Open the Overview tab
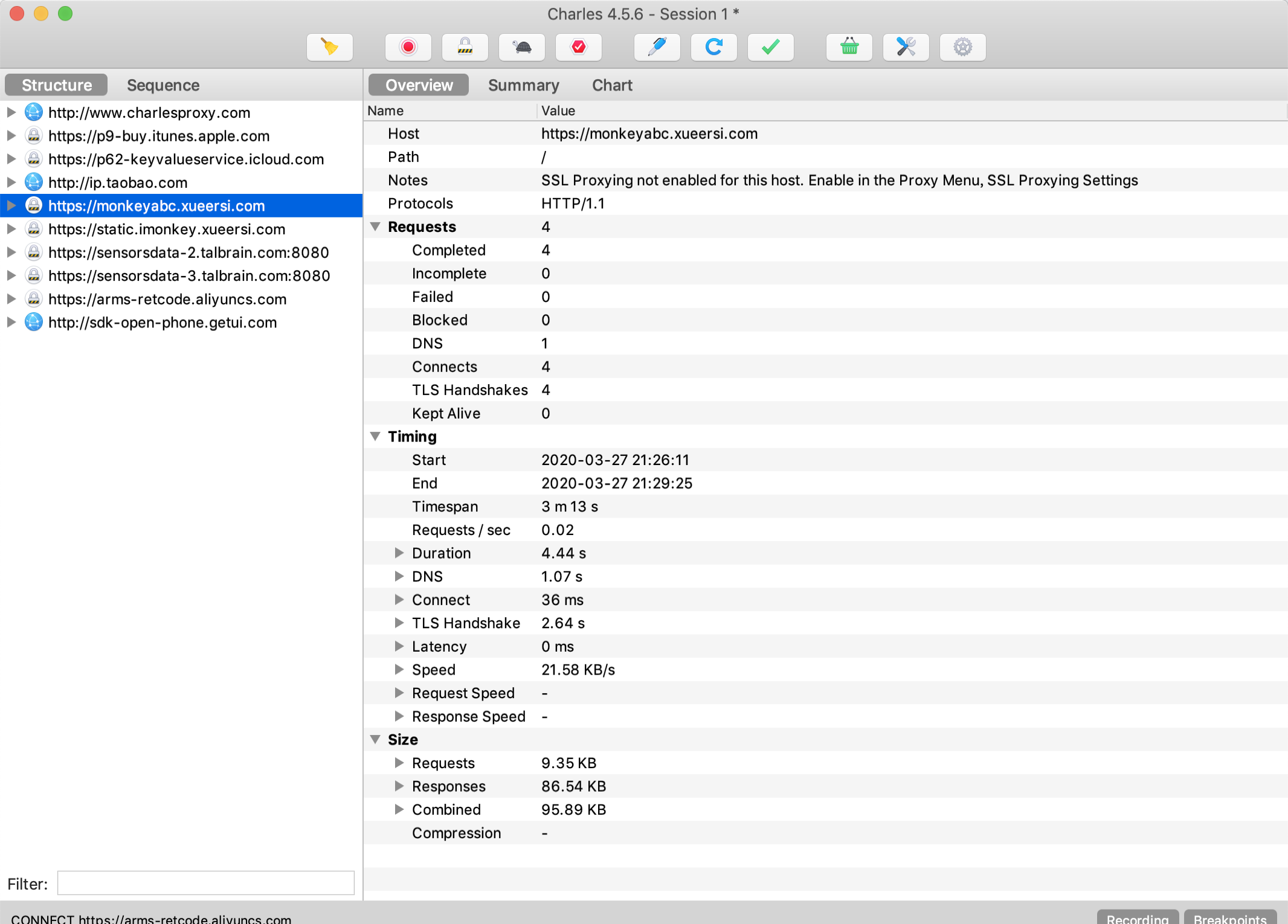The height and width of the screenshot is (924, 1288). (419, 85)
